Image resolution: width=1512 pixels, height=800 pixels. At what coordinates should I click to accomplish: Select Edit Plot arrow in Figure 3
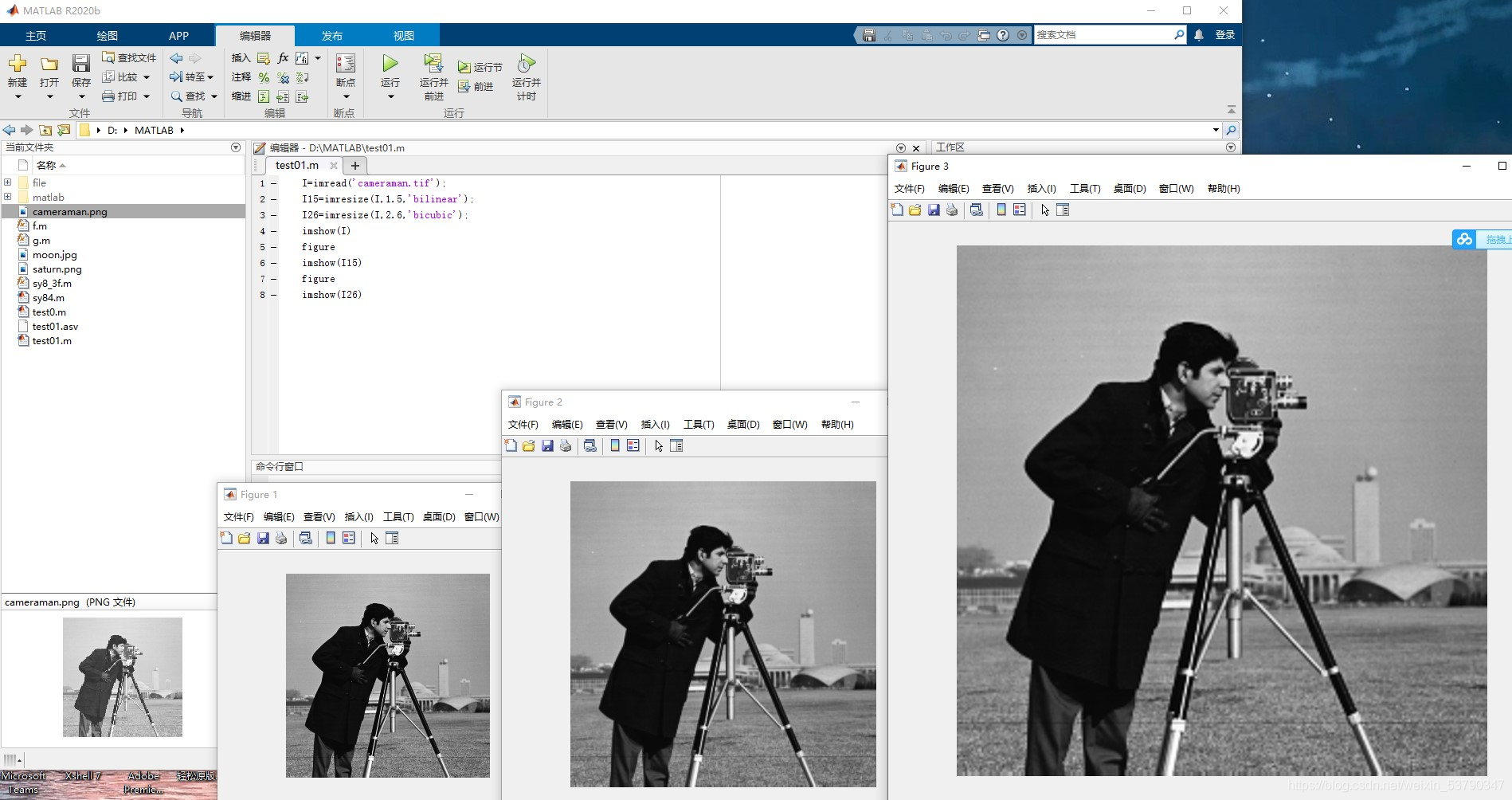tap(1045, 210)
